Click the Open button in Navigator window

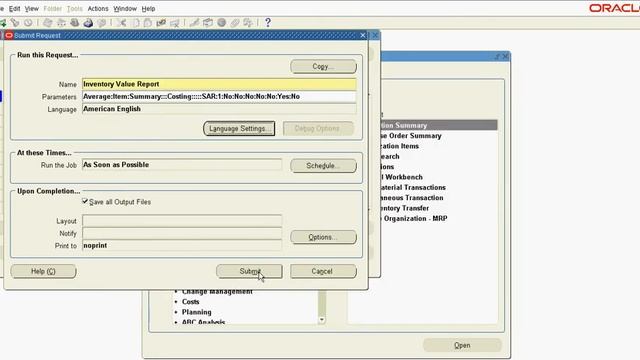(462, 345)
